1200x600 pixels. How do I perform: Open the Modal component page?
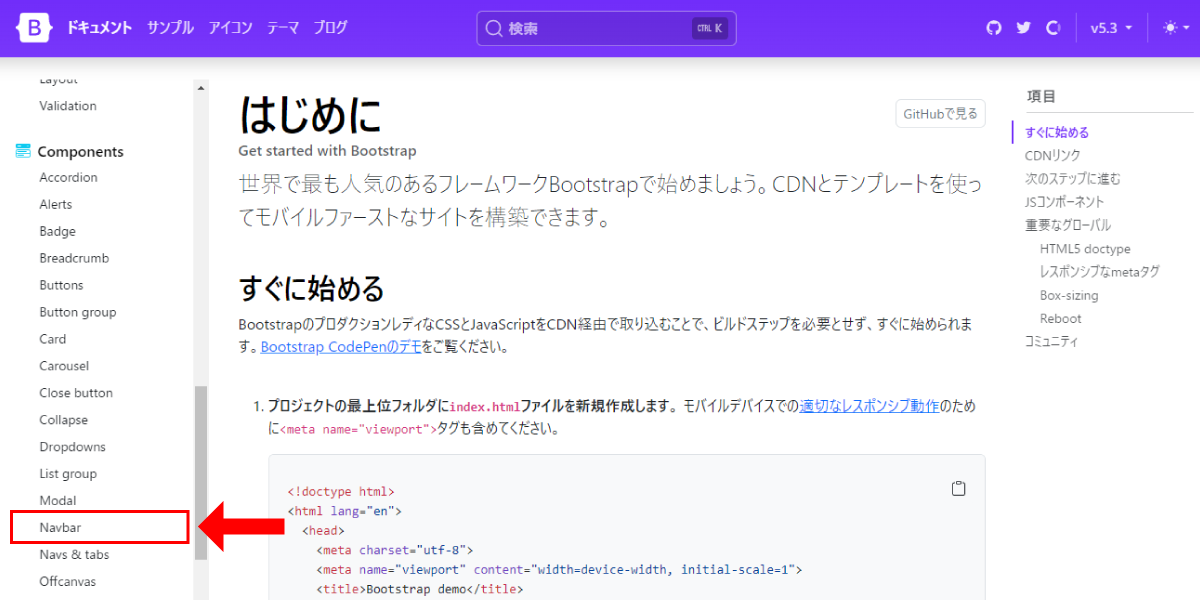58,502
